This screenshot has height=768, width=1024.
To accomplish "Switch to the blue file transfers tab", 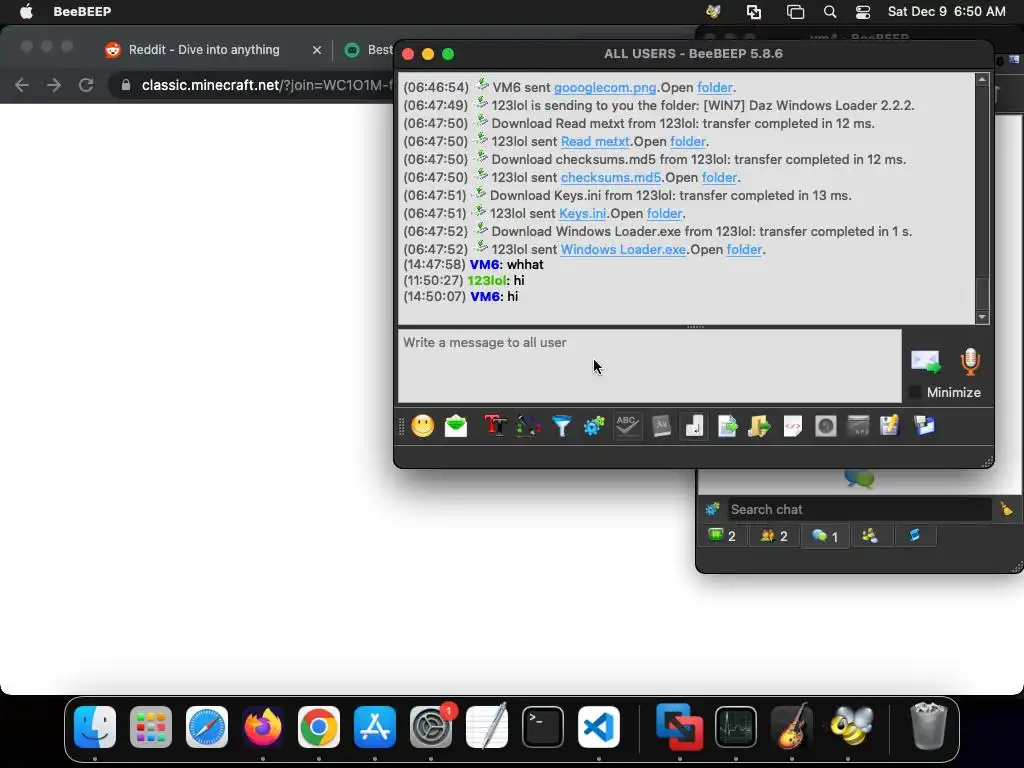I will [914, 536].
